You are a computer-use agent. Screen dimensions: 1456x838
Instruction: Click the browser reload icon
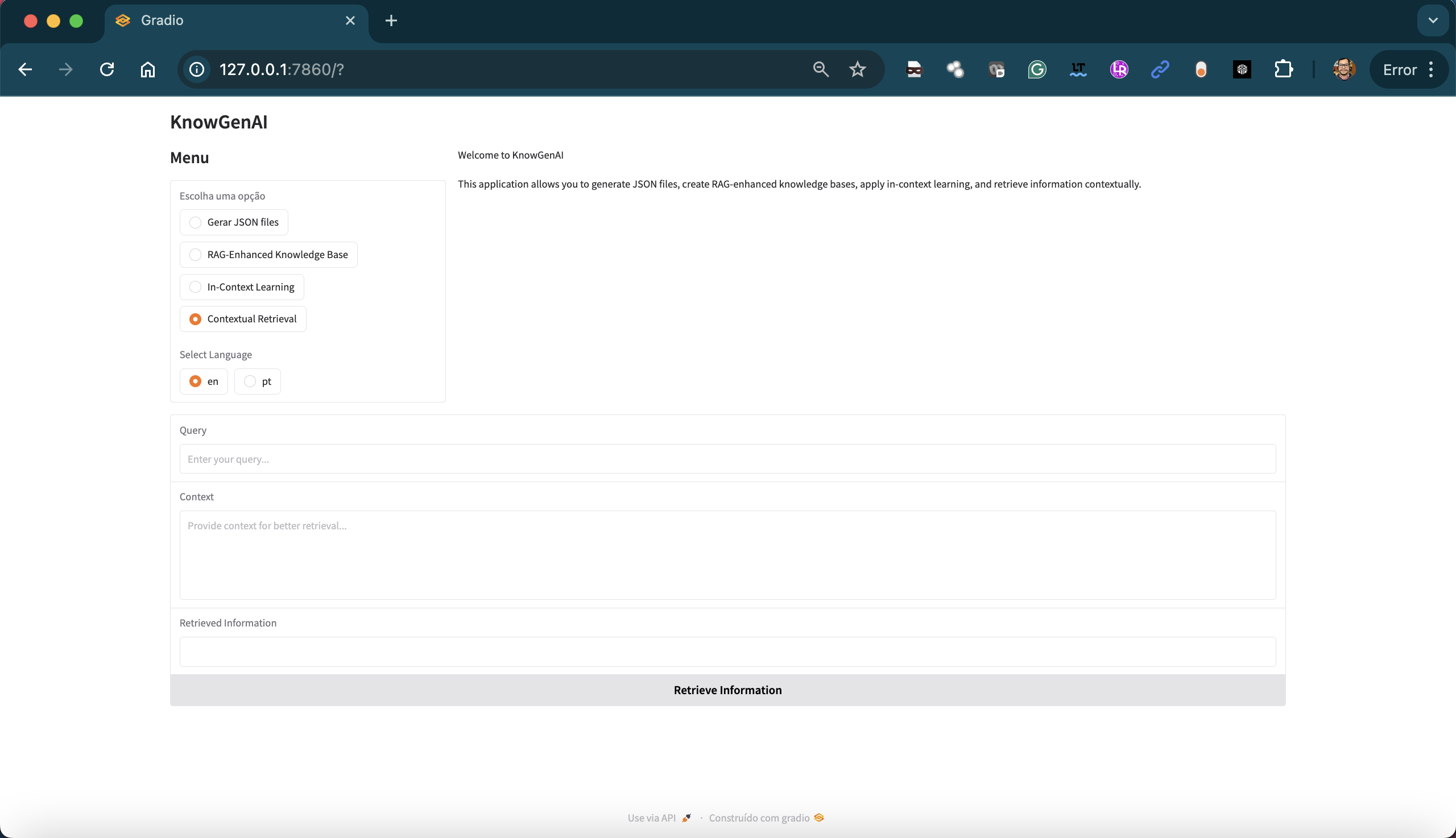(x=107, y=69)
